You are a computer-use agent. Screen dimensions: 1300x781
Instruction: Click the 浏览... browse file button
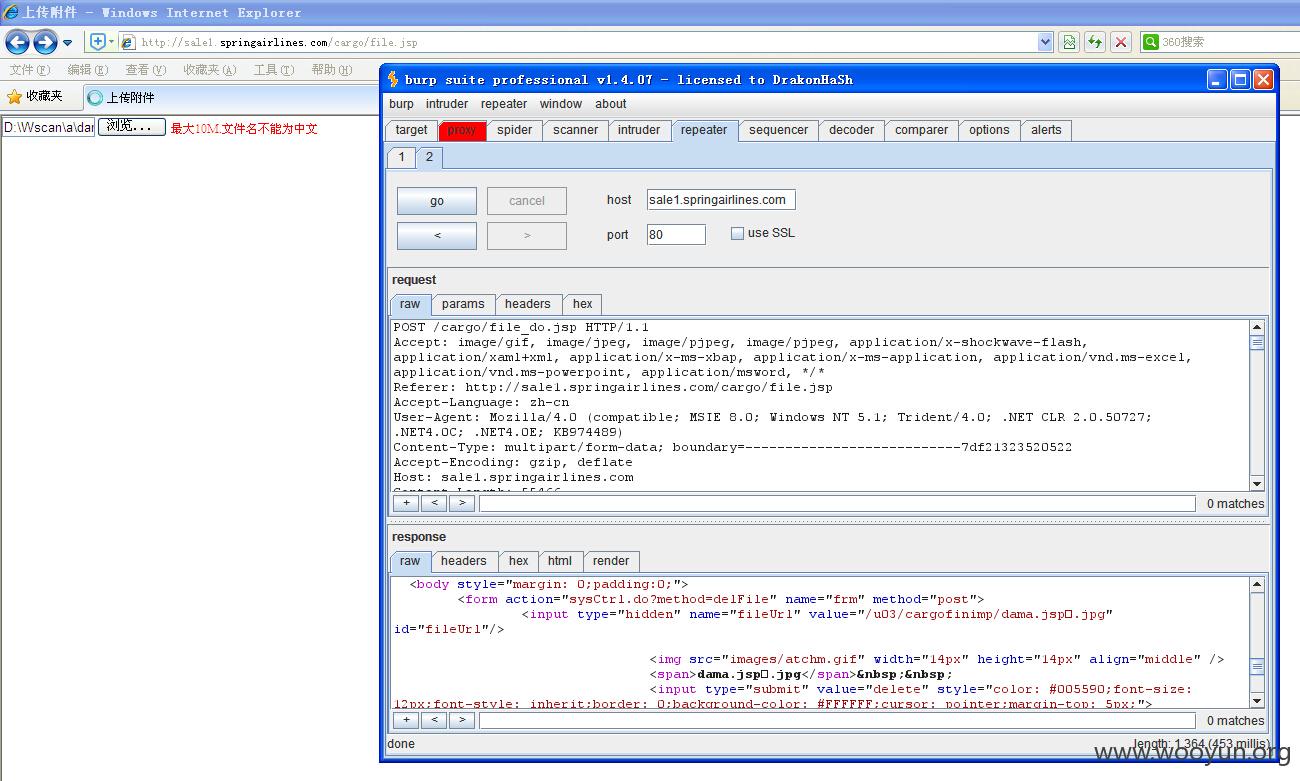point(131,127)
